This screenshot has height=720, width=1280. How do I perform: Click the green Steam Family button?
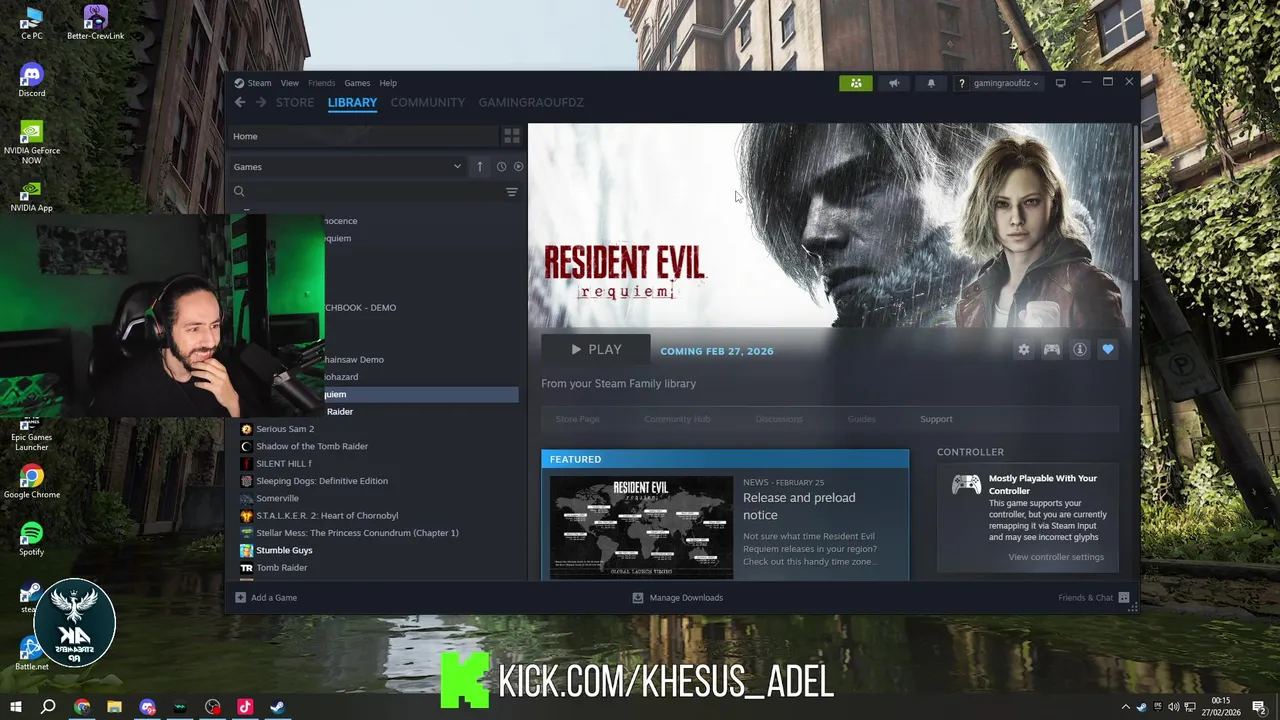[856, 83]
